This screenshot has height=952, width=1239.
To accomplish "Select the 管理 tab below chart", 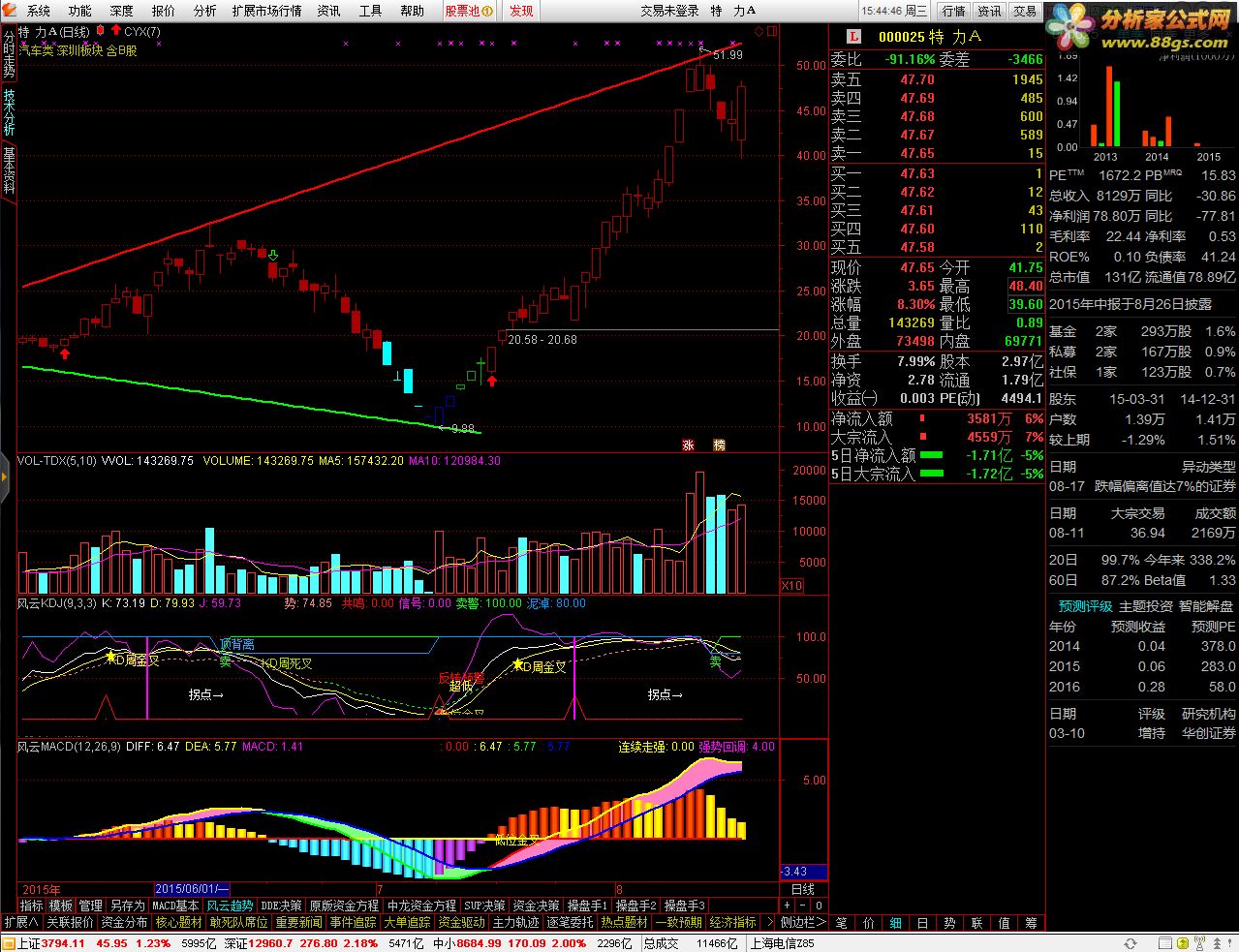I will pos(91,906).
